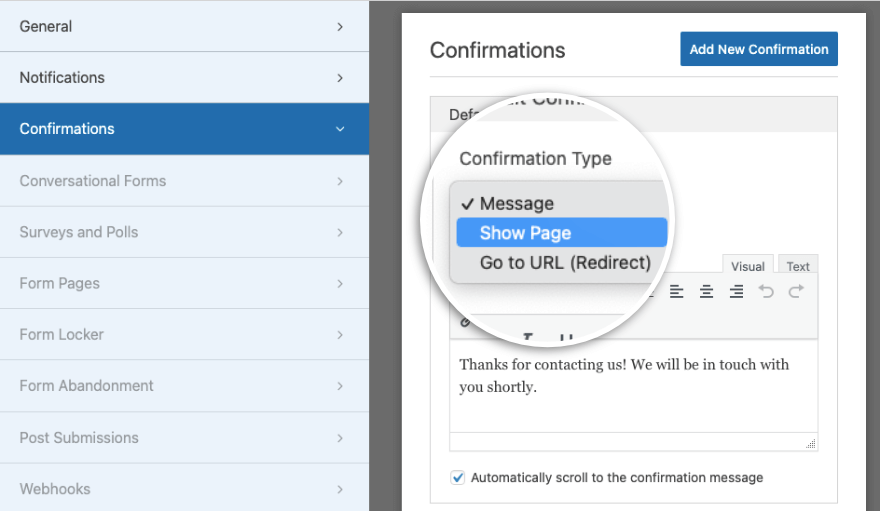Switch editor to Visual tab
Screen dimensions: 880x511
coord(748,266)
